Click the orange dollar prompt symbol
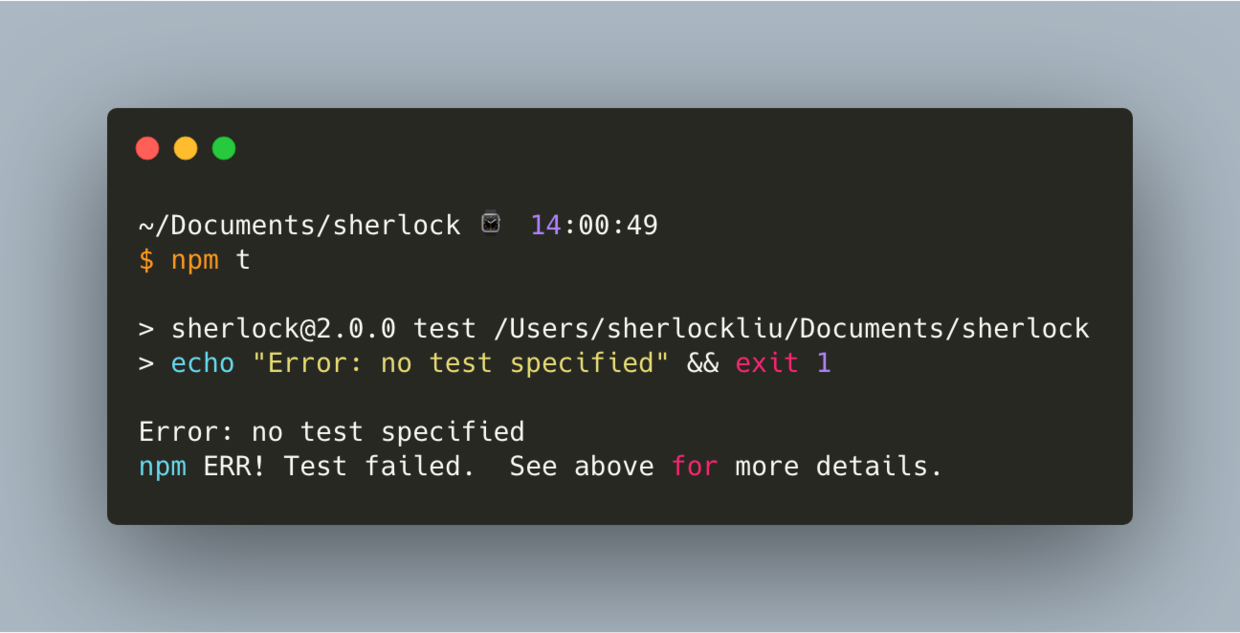 coord(147,261)
